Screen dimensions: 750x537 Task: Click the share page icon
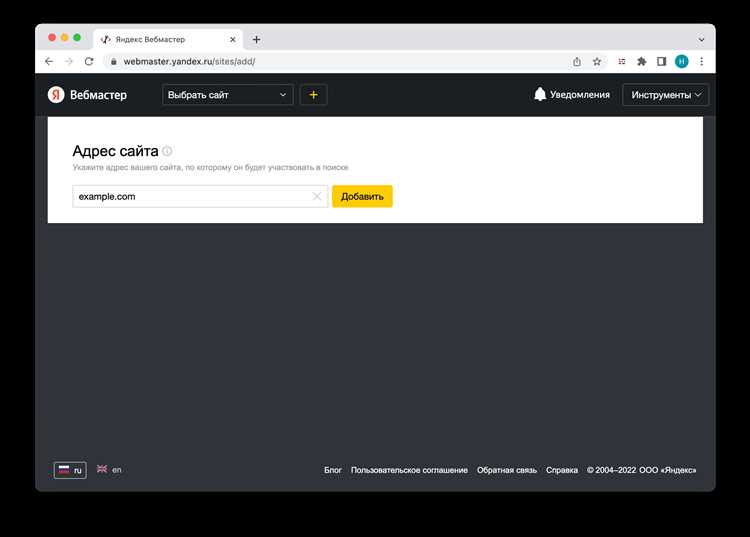[577, 62]
